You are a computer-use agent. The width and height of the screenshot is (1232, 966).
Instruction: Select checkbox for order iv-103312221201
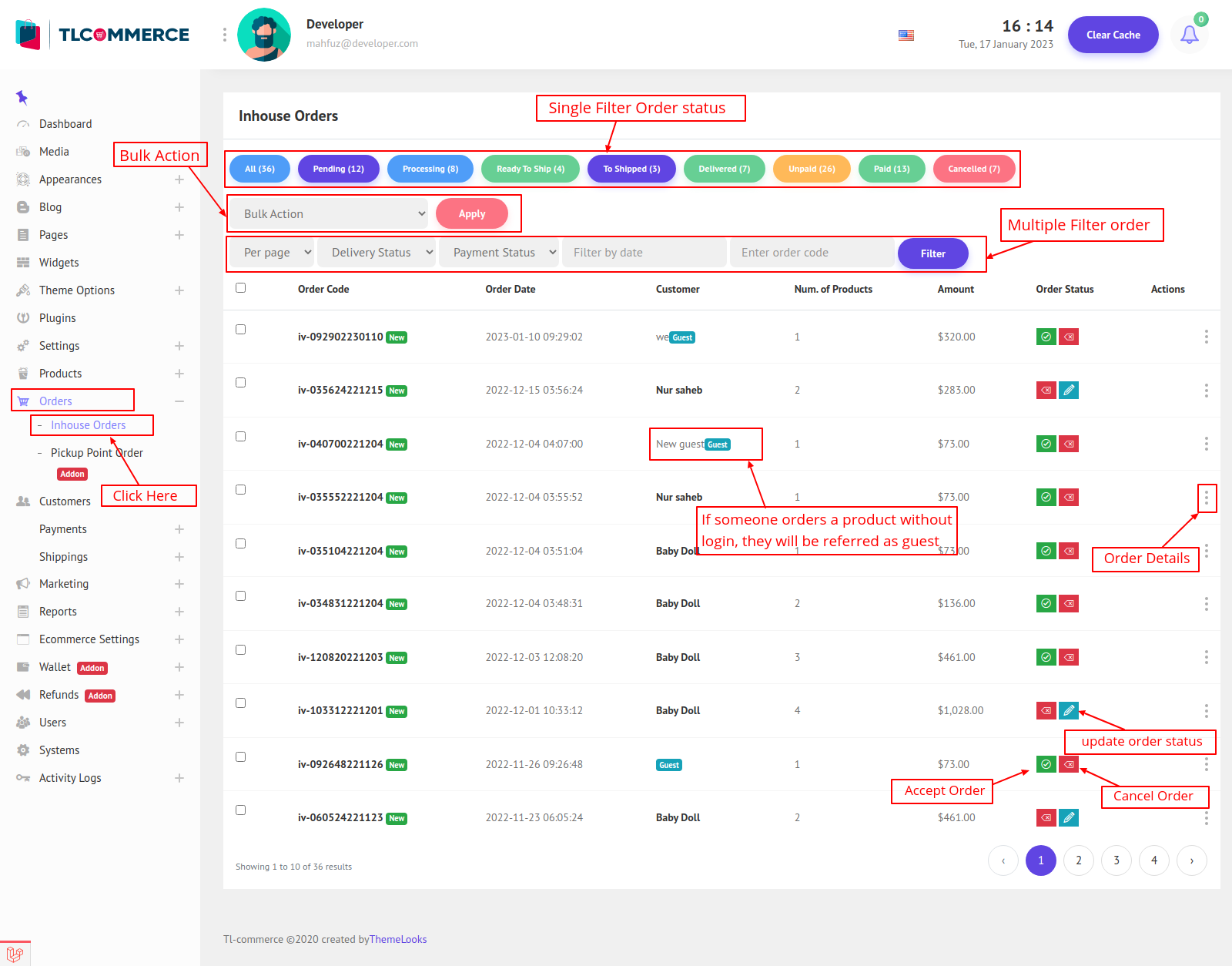(241, 703)
